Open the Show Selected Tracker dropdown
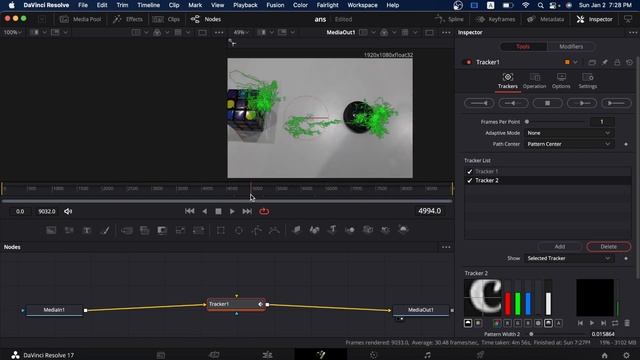Viewport: 640px width, 360px height. click(569, 258)
